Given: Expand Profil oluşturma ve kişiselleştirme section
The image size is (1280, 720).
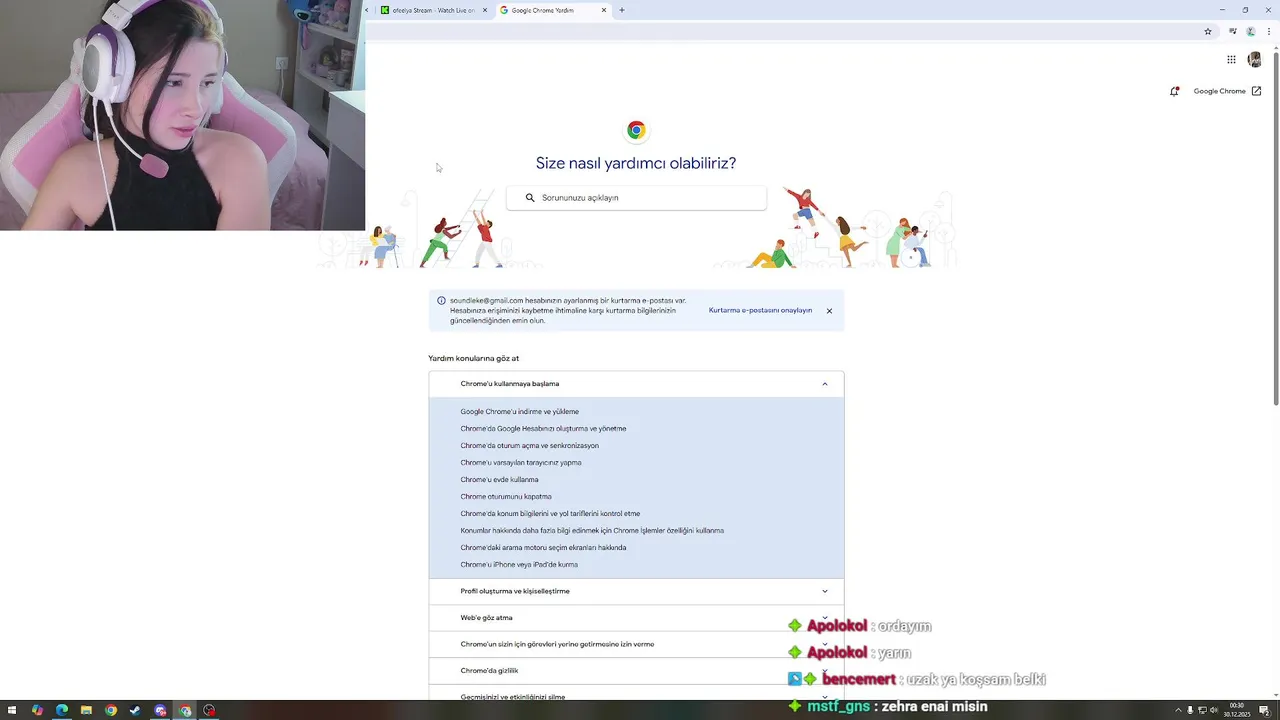Looking at the screenshot, I should click(636, 591).
